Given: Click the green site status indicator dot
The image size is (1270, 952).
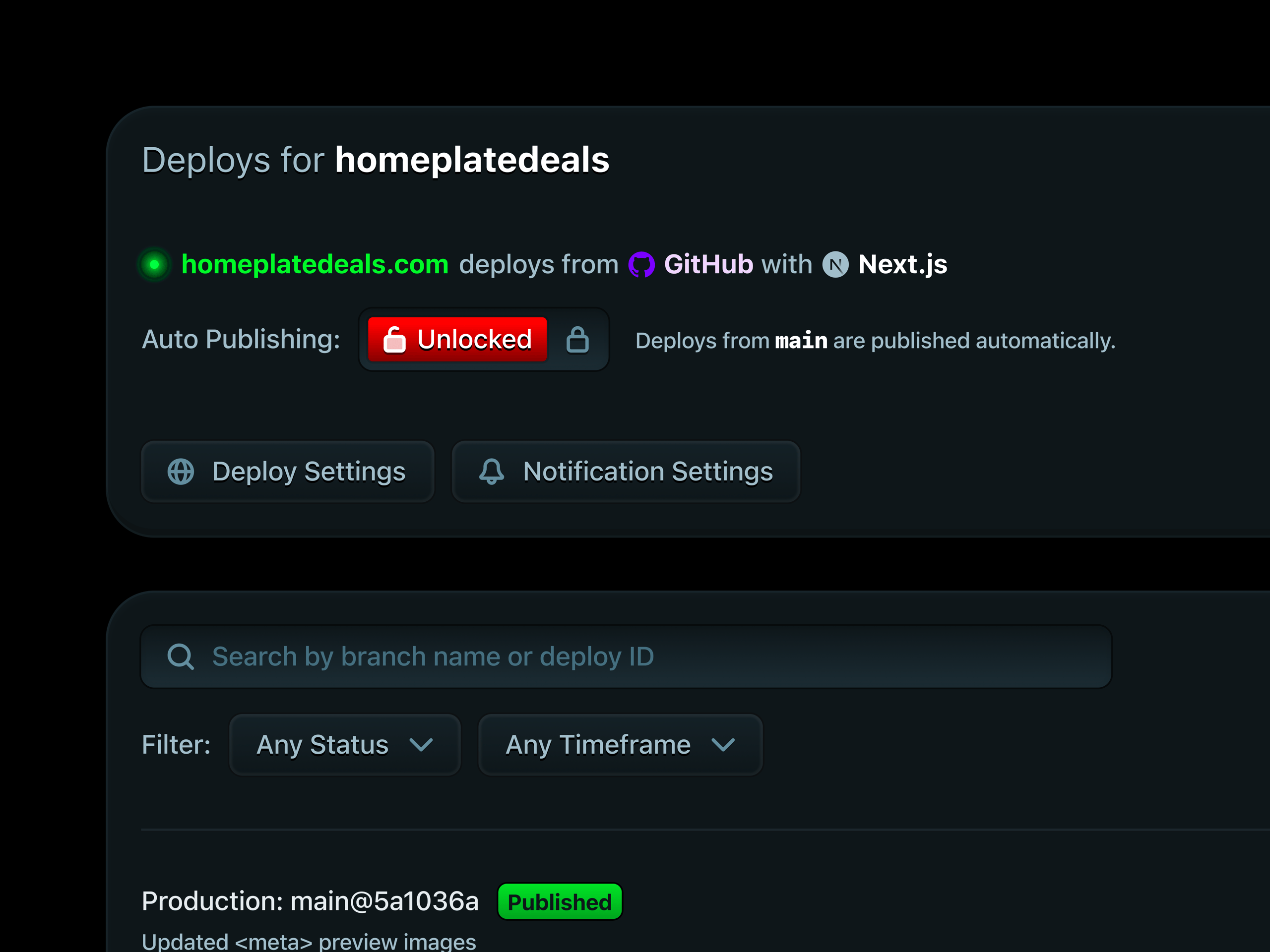Looking at the screenshot, I should pyautogui.click(x=154, y=265).
